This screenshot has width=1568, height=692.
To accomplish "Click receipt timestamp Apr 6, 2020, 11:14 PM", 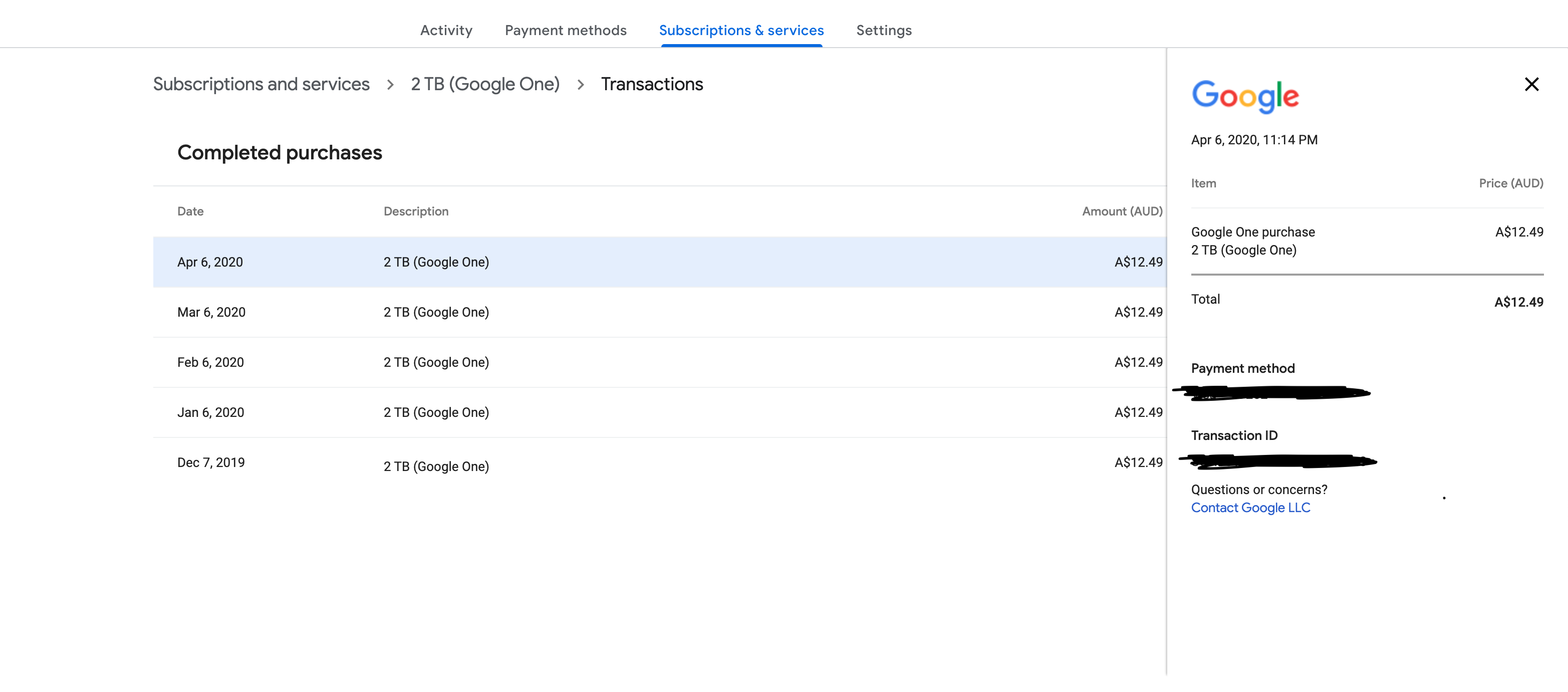I will pyautogui.click(x=1254, y=140).
